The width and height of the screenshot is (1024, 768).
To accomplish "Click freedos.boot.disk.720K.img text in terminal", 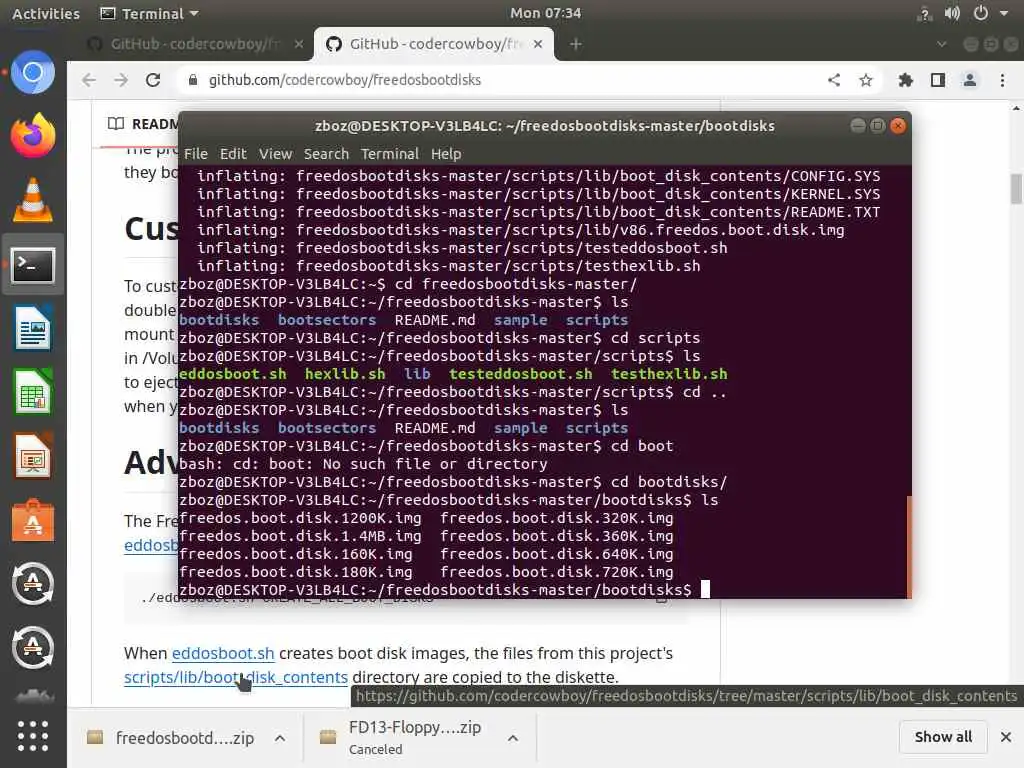I will [556, 571].
